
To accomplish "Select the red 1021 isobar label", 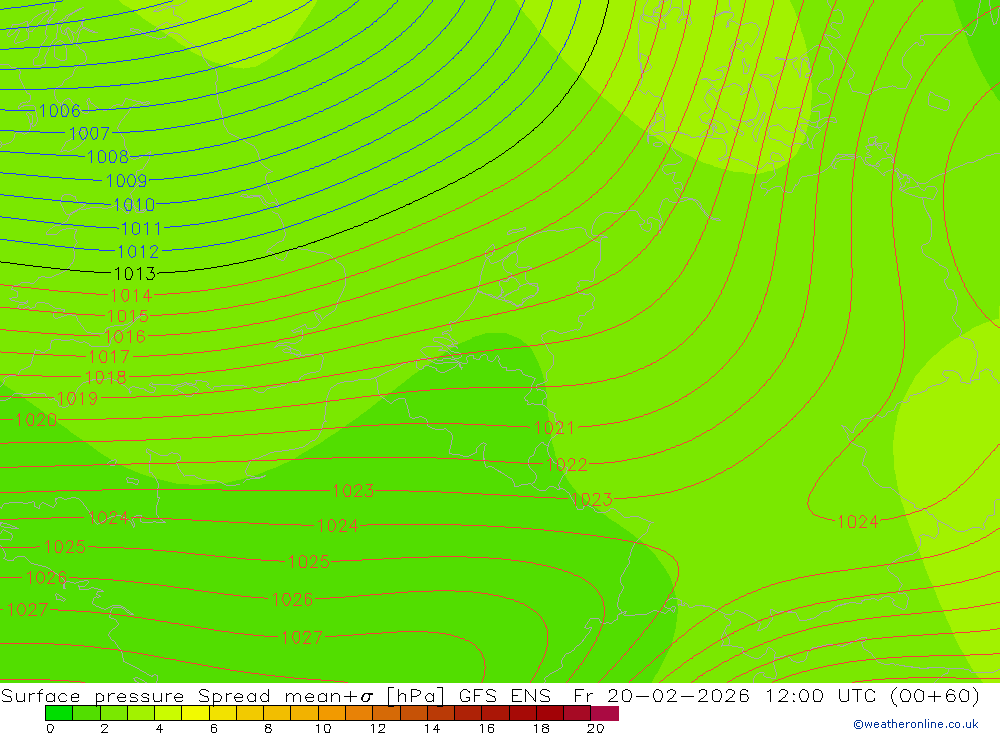I will point(554,427).
